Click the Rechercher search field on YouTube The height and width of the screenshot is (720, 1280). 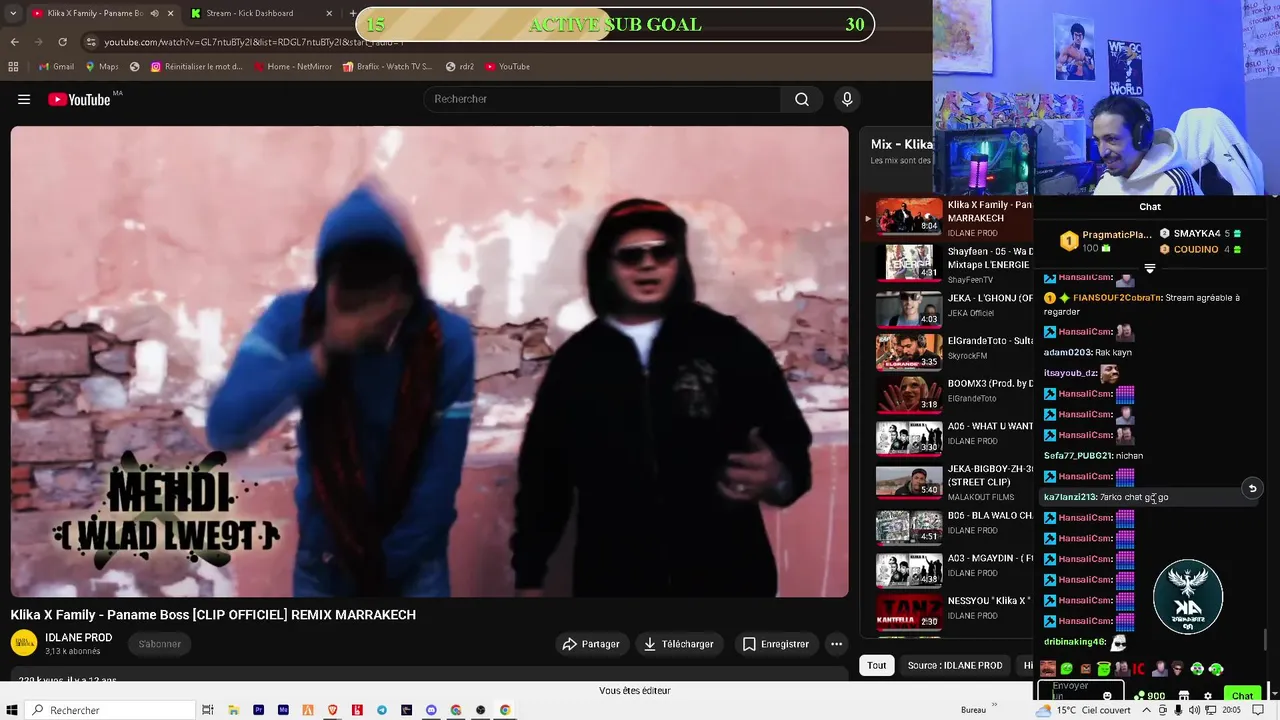(x=603, y=99)
